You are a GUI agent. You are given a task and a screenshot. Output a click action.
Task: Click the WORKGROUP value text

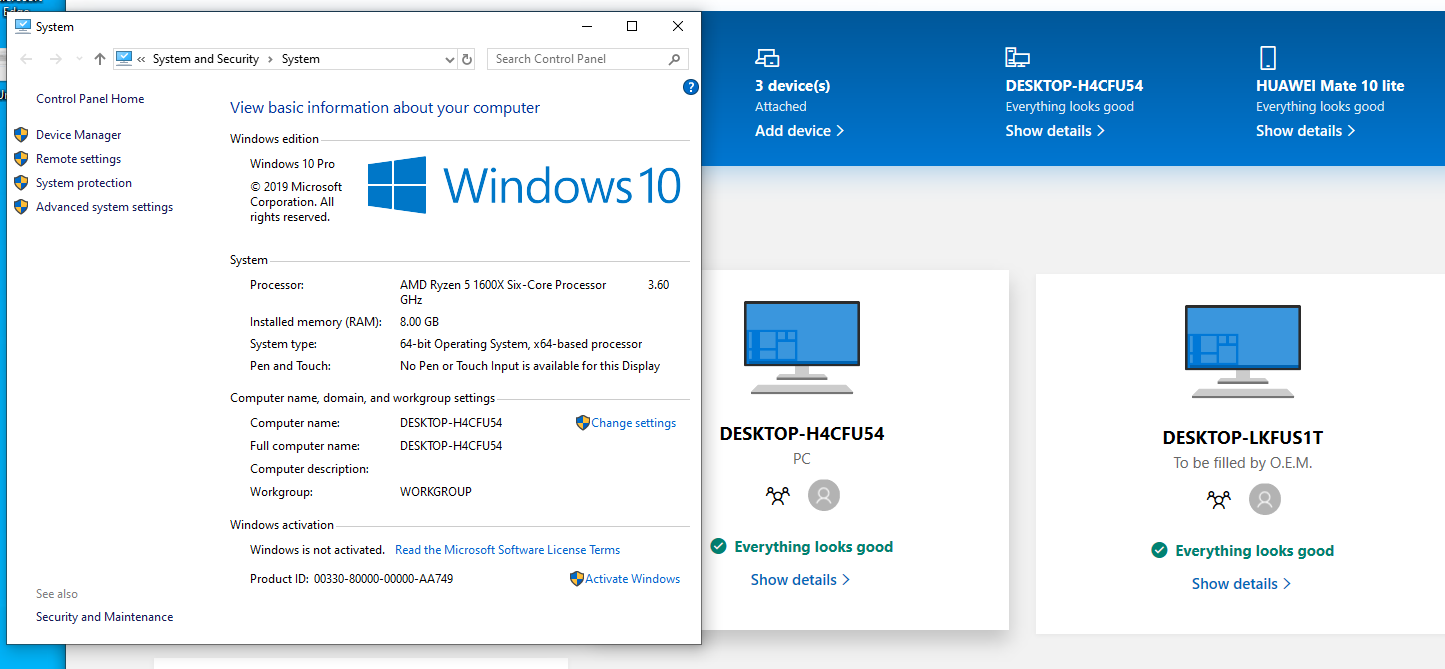[x=436, y=492]
